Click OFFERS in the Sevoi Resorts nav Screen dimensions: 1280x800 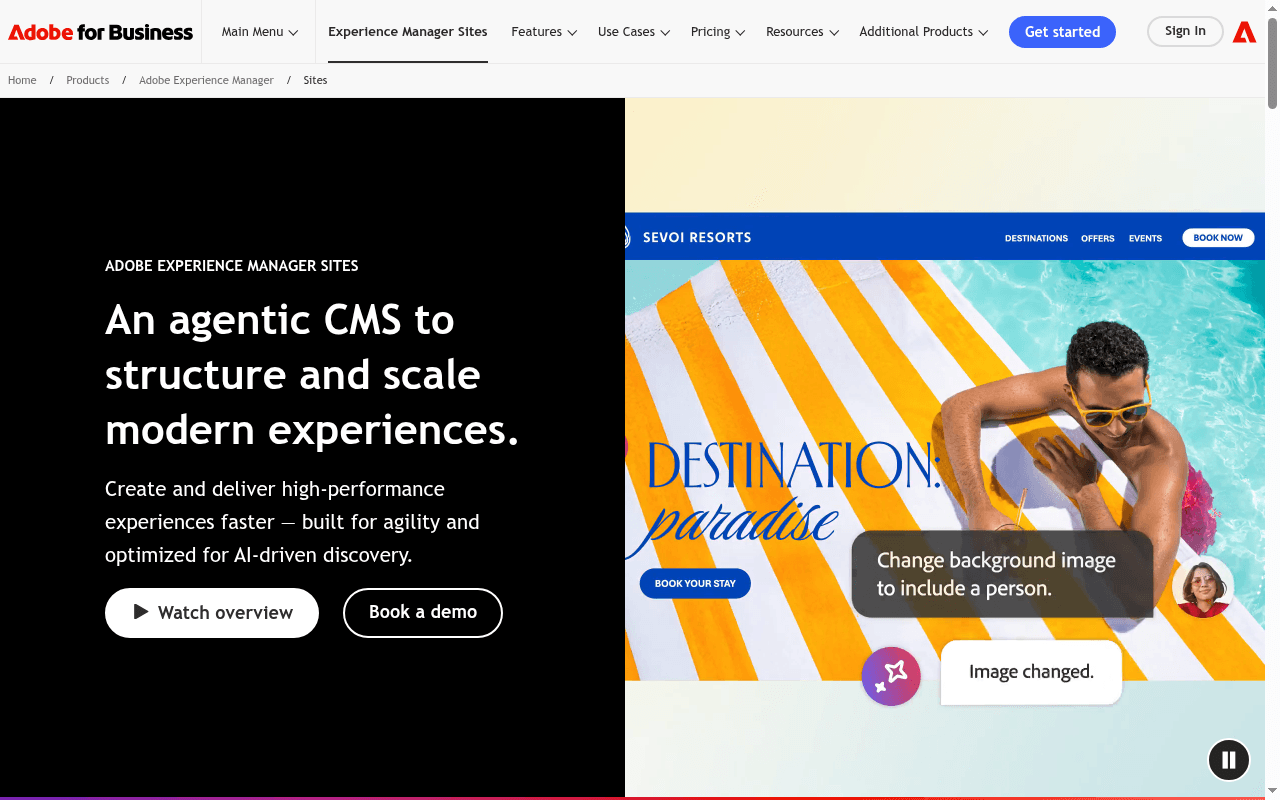[1098, 238]
